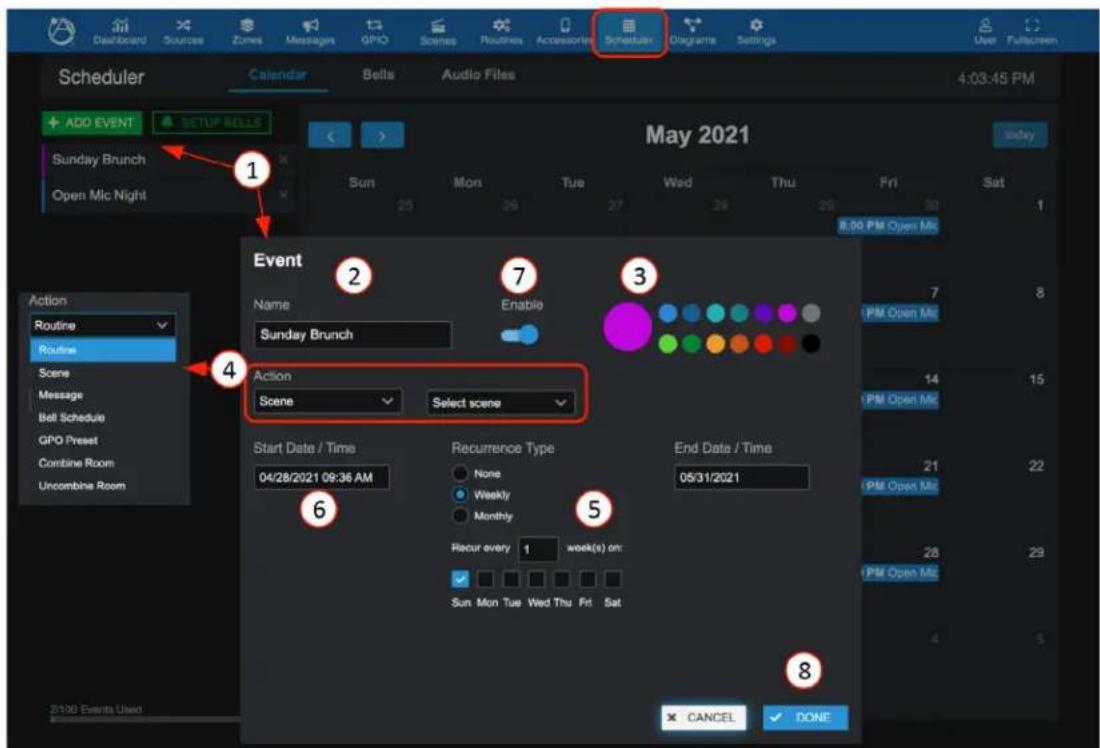
Task: Open the Sources page
Action: click(183, 32)
